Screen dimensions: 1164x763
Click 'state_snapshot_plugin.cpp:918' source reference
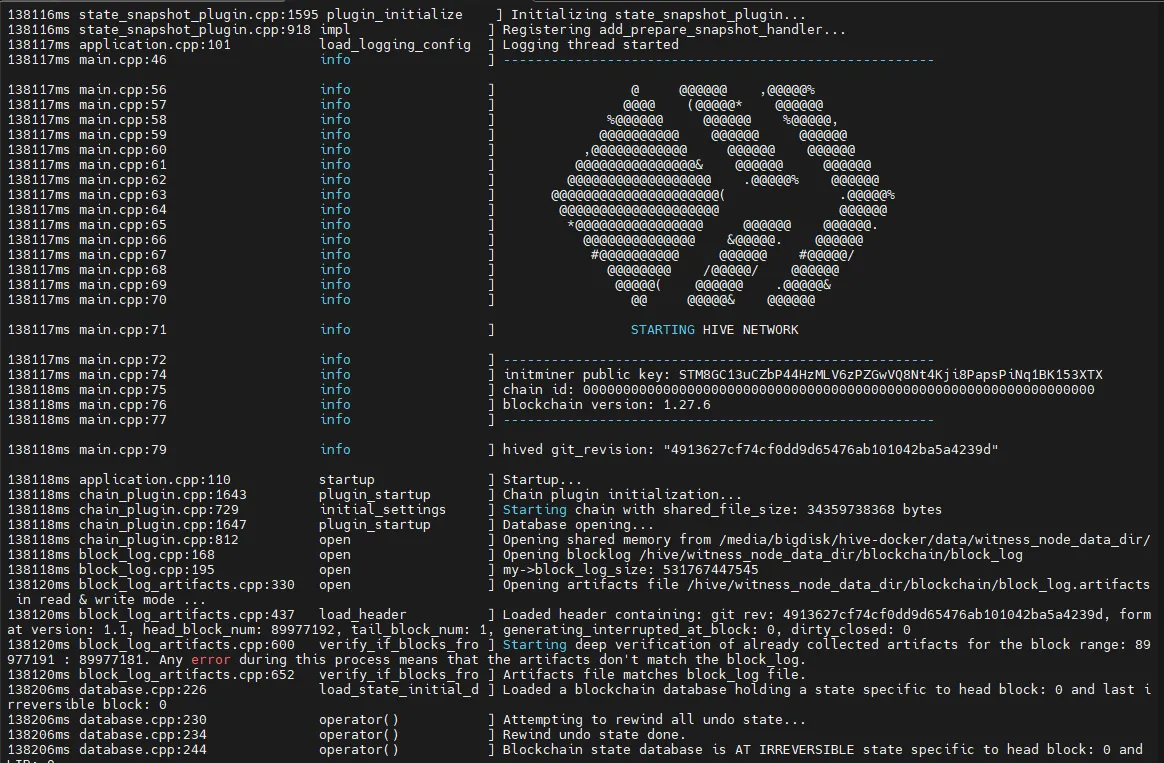pos(194,30)
